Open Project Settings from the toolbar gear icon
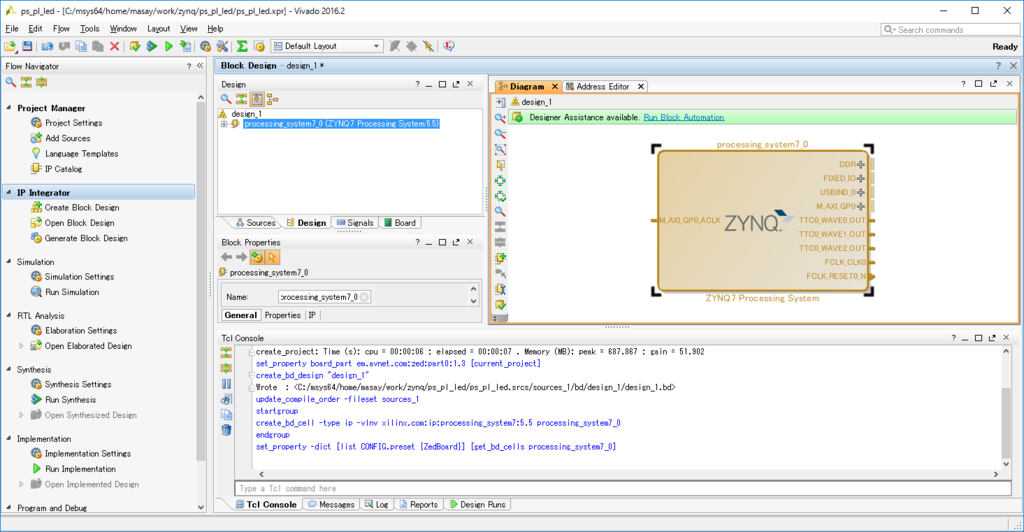 coord(205,46)
